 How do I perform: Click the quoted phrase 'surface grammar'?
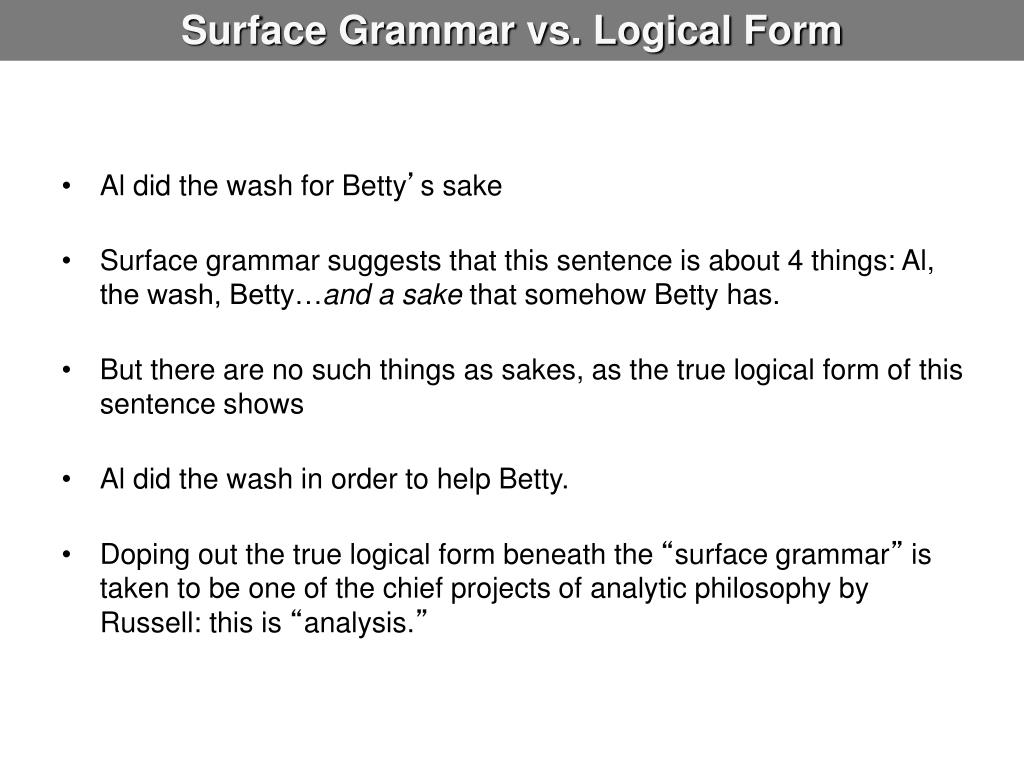point(782,555)
